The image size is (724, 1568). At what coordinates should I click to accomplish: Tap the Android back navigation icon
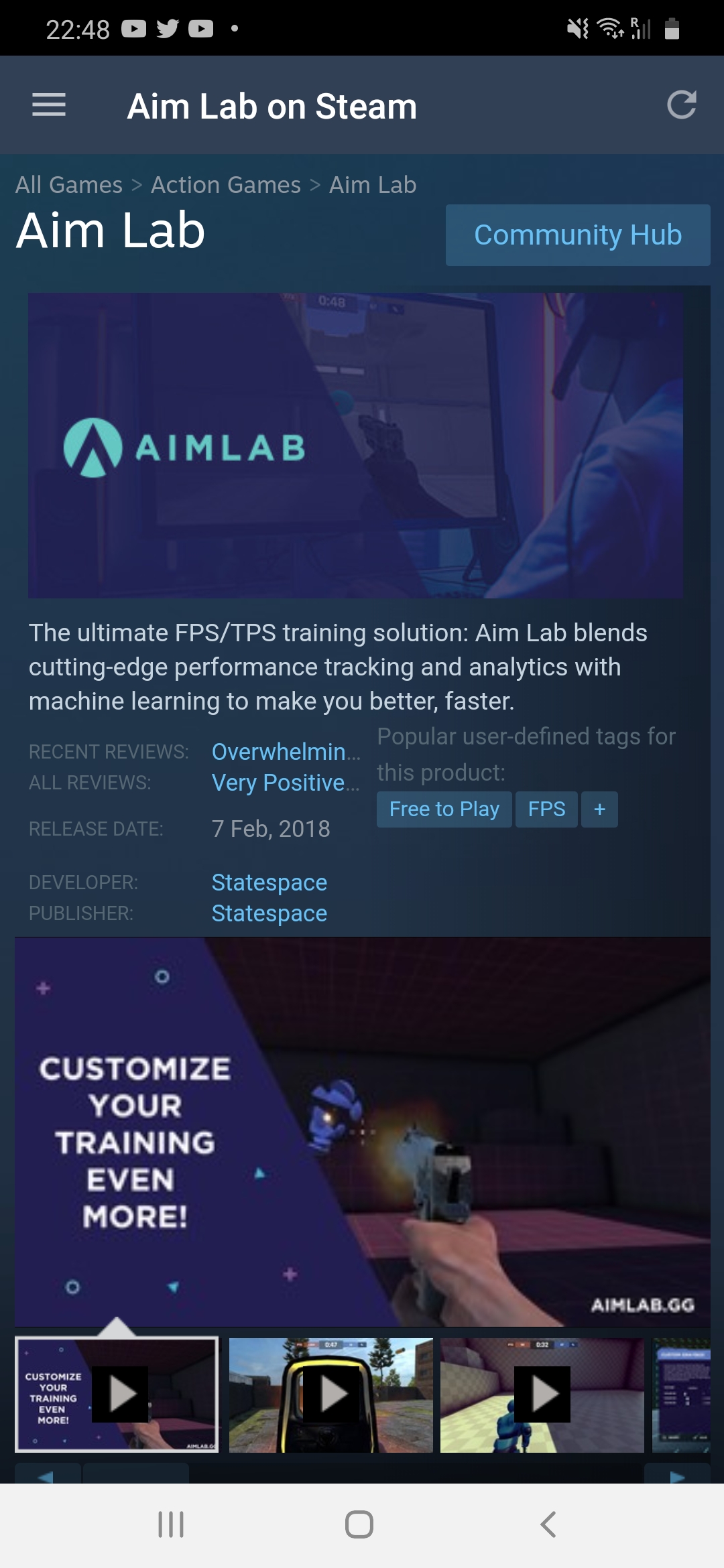click(548, 1524)
